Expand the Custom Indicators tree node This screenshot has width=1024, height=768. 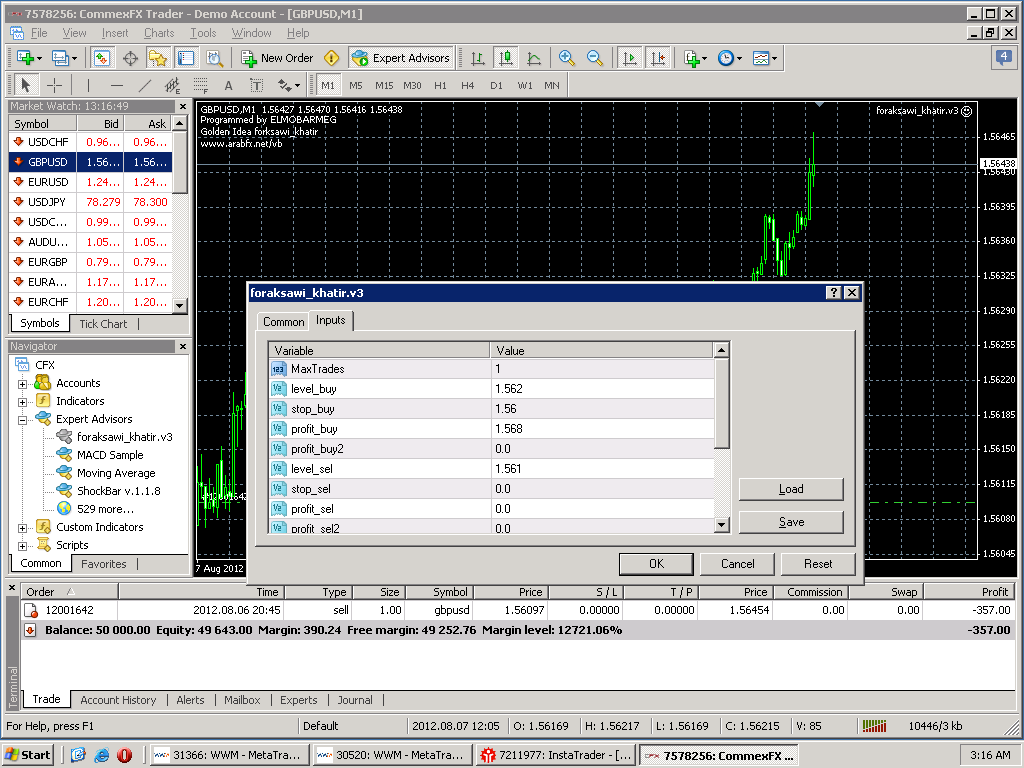[x=22, y=528]
